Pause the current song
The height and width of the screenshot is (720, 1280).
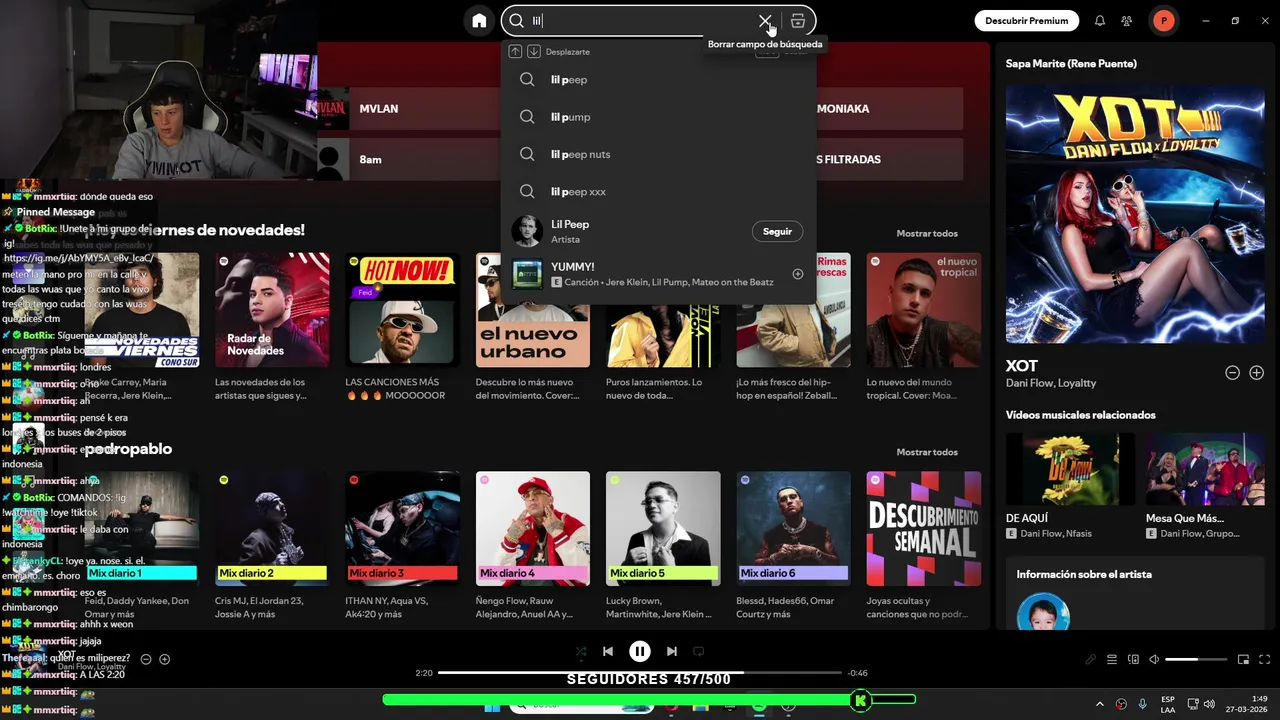pos(640,651)
